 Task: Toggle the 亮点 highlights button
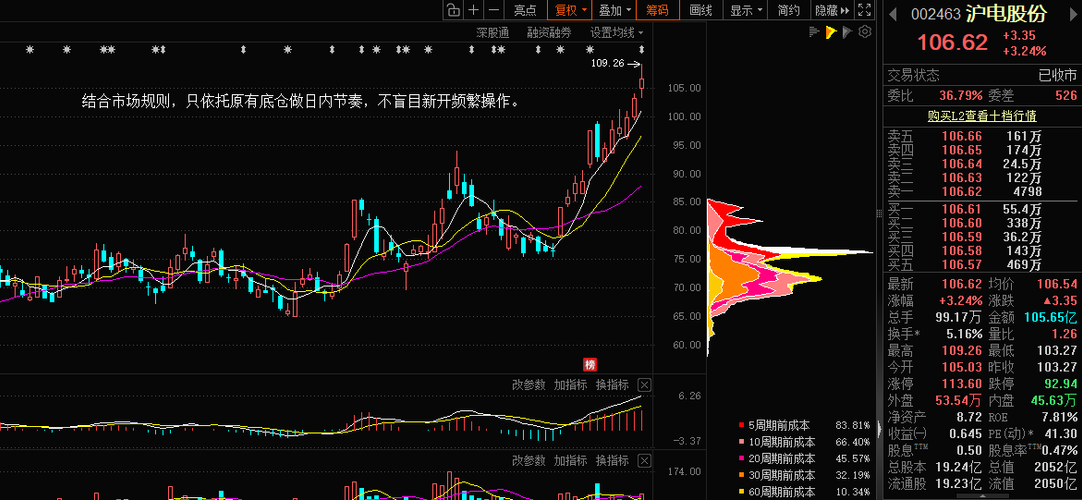click(x=524, y=10)
